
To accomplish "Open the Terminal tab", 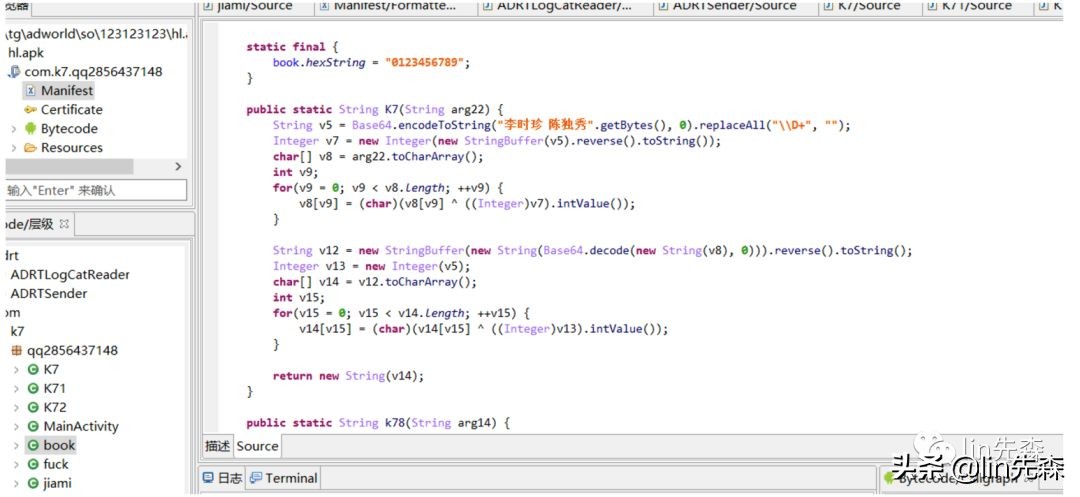I will [x=284, y=478].
